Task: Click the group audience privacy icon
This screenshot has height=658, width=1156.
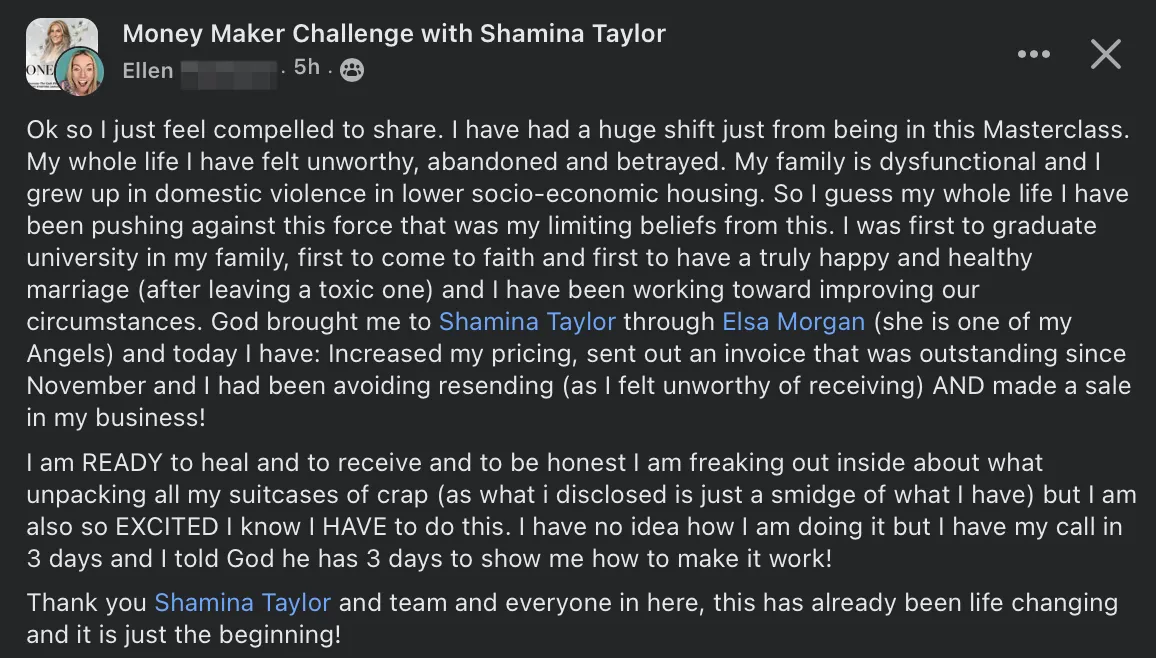Action: [x=351, y=69]
